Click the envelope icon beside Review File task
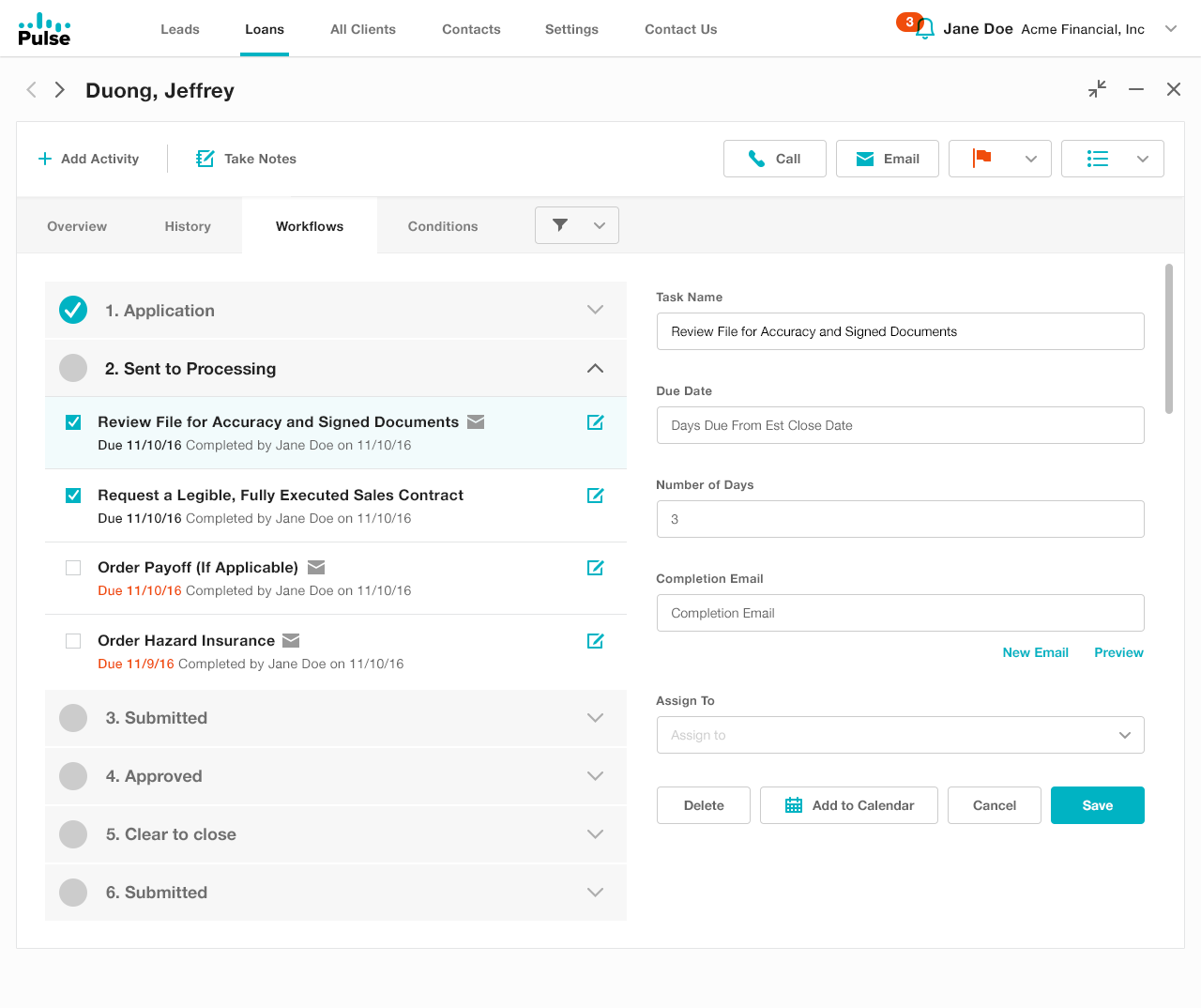 (x=476, y=422)
